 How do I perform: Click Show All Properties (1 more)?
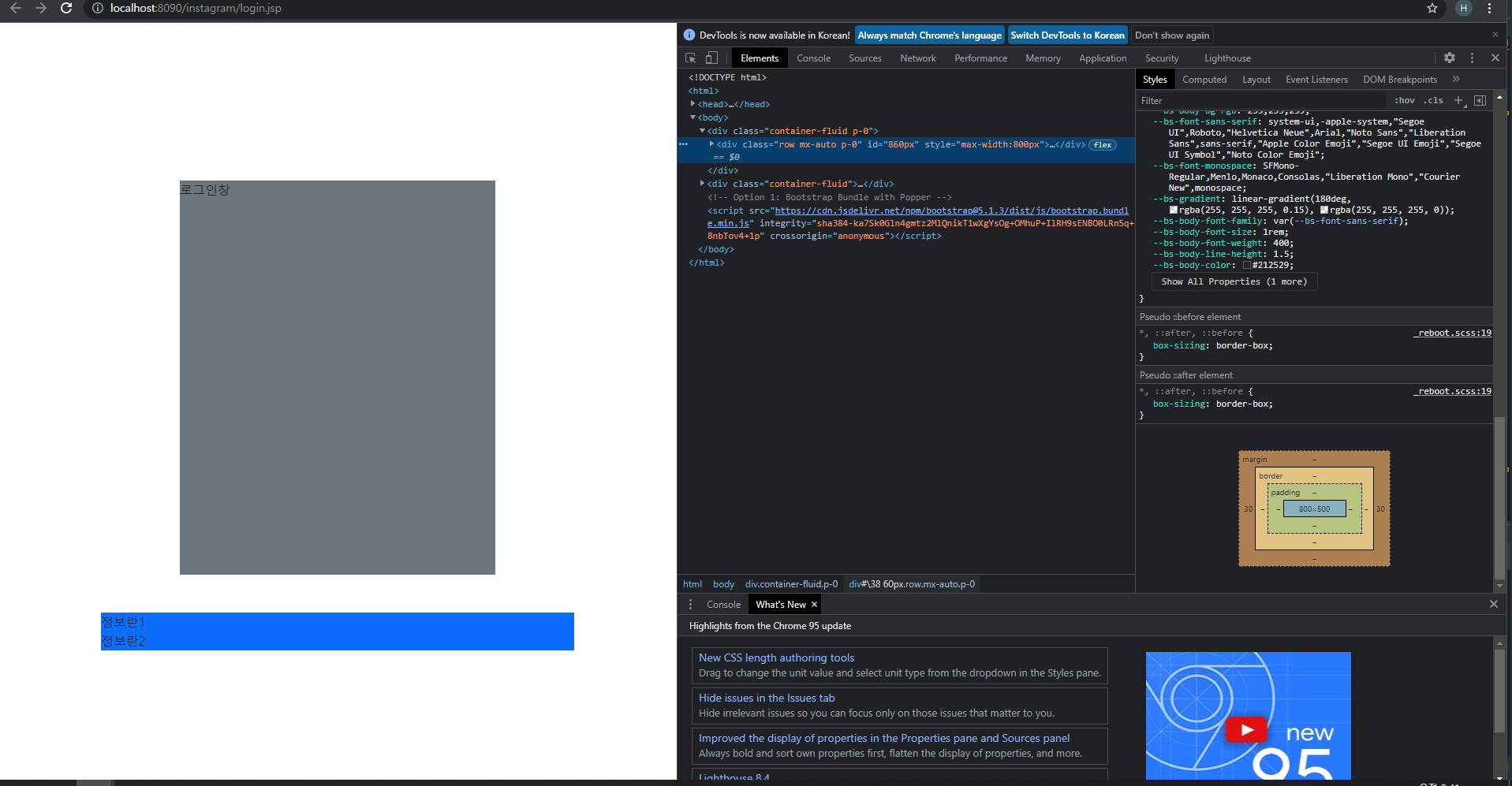pos(1234,281)
